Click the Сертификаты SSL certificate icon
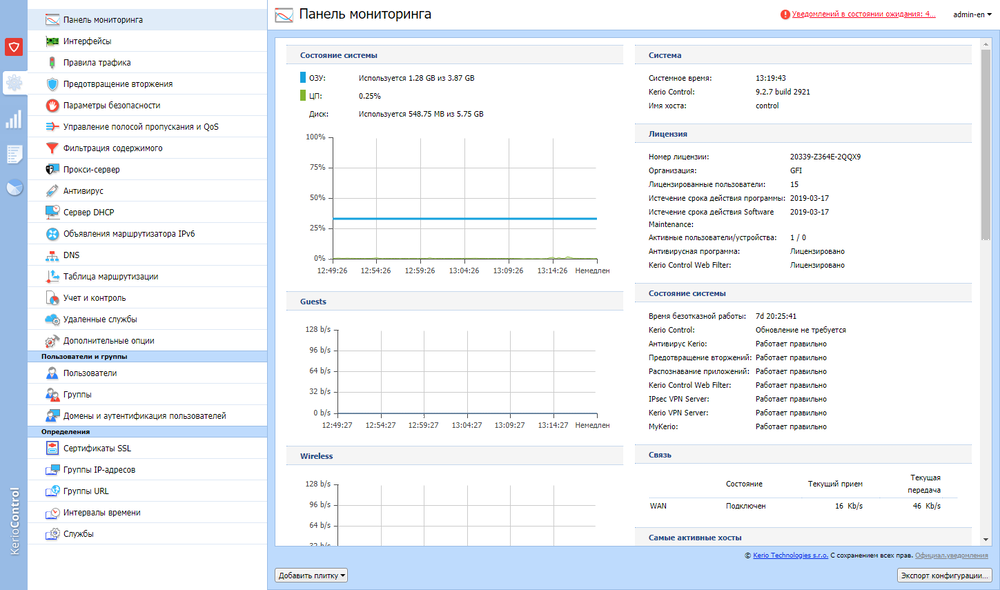Image resolution: width=1000 pixels, height=590 pixels. [x=52, y=448]
